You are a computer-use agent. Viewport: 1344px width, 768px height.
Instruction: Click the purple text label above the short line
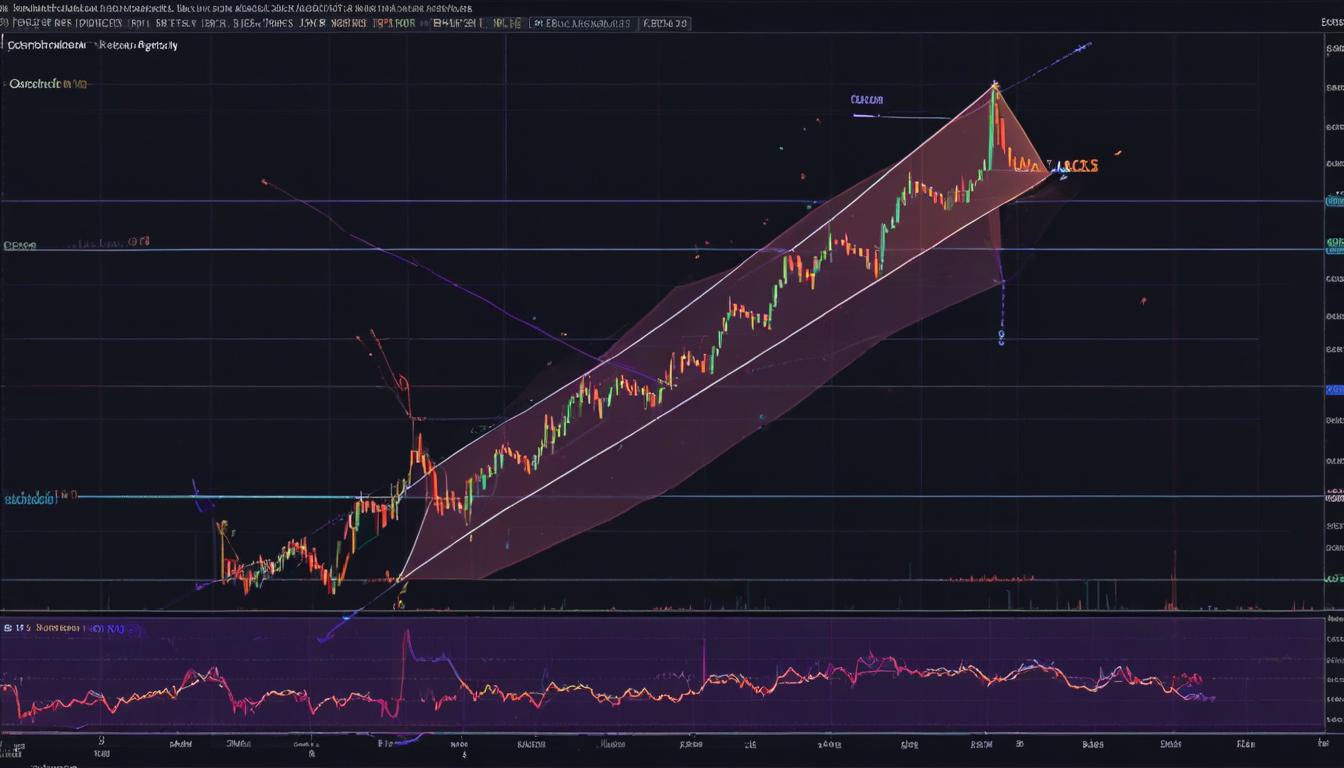pyautogui.click(x=866, y=100)
